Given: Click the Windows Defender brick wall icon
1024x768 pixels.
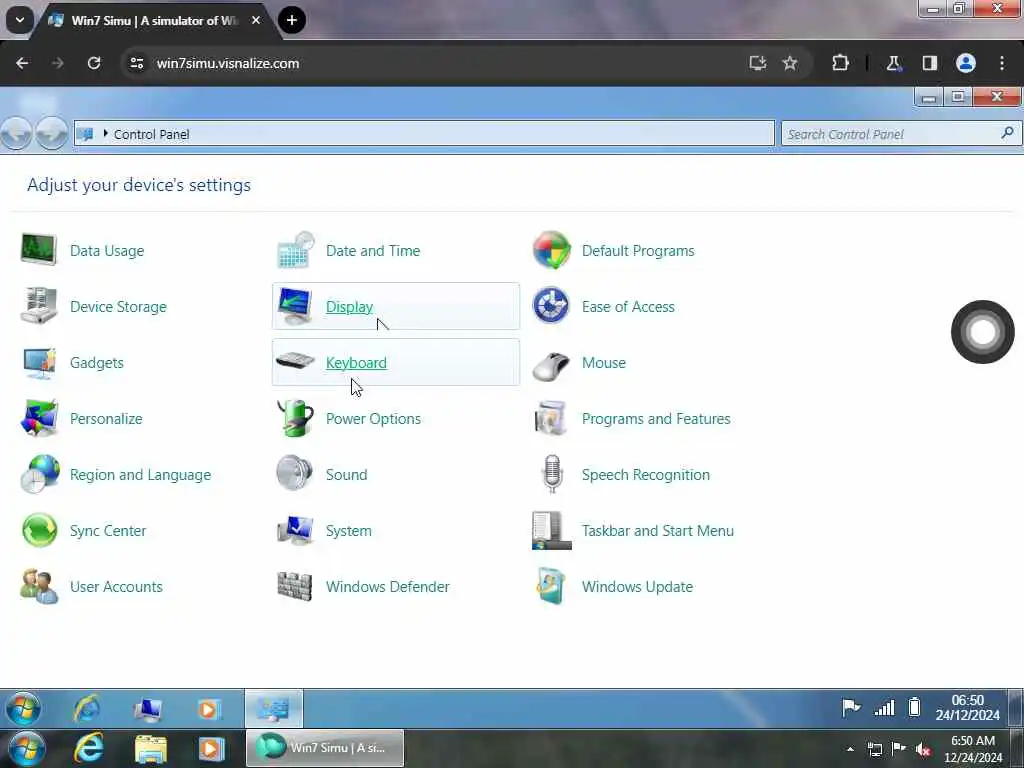Looking at the screenshot, I should tap(295, 586).
